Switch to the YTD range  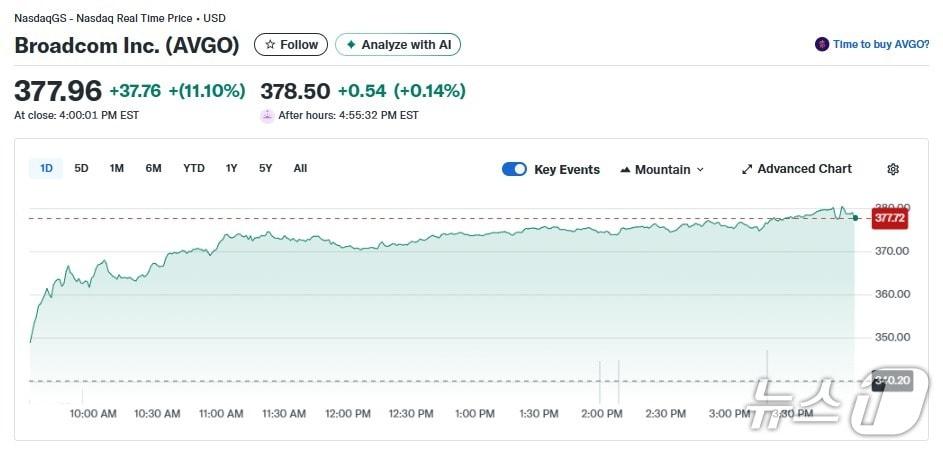click(194, 168)
